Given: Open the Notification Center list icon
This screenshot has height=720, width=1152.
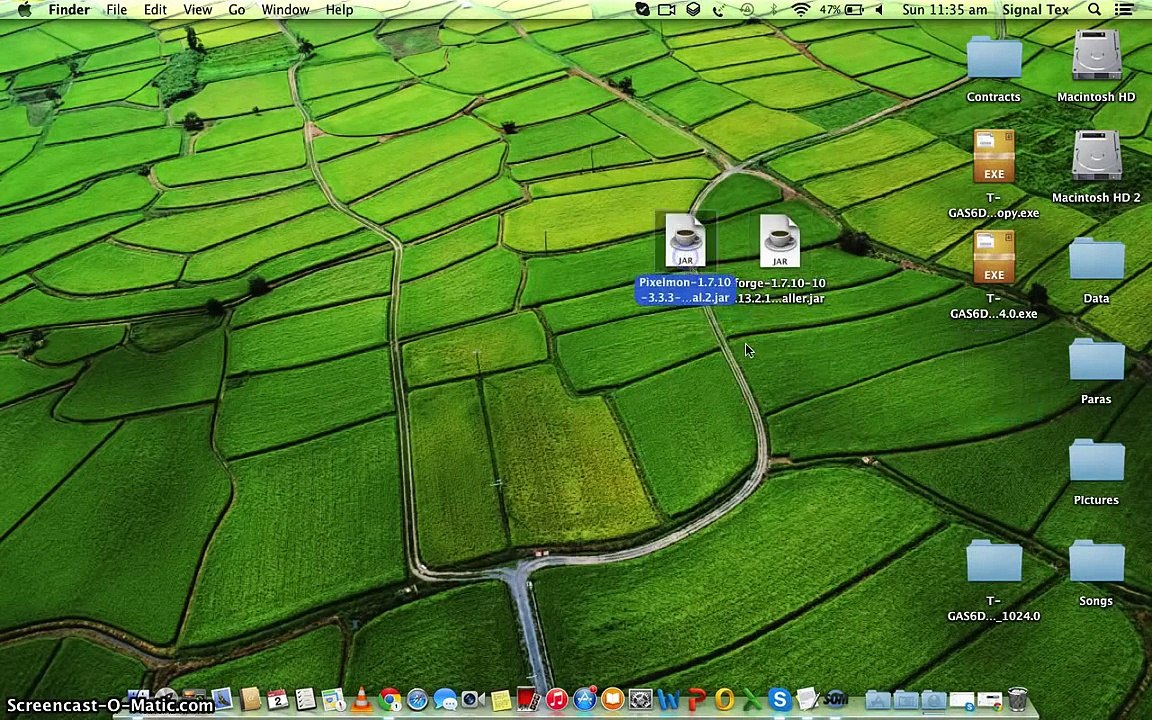Looking at the screenshot, I should click(1124, 10).
